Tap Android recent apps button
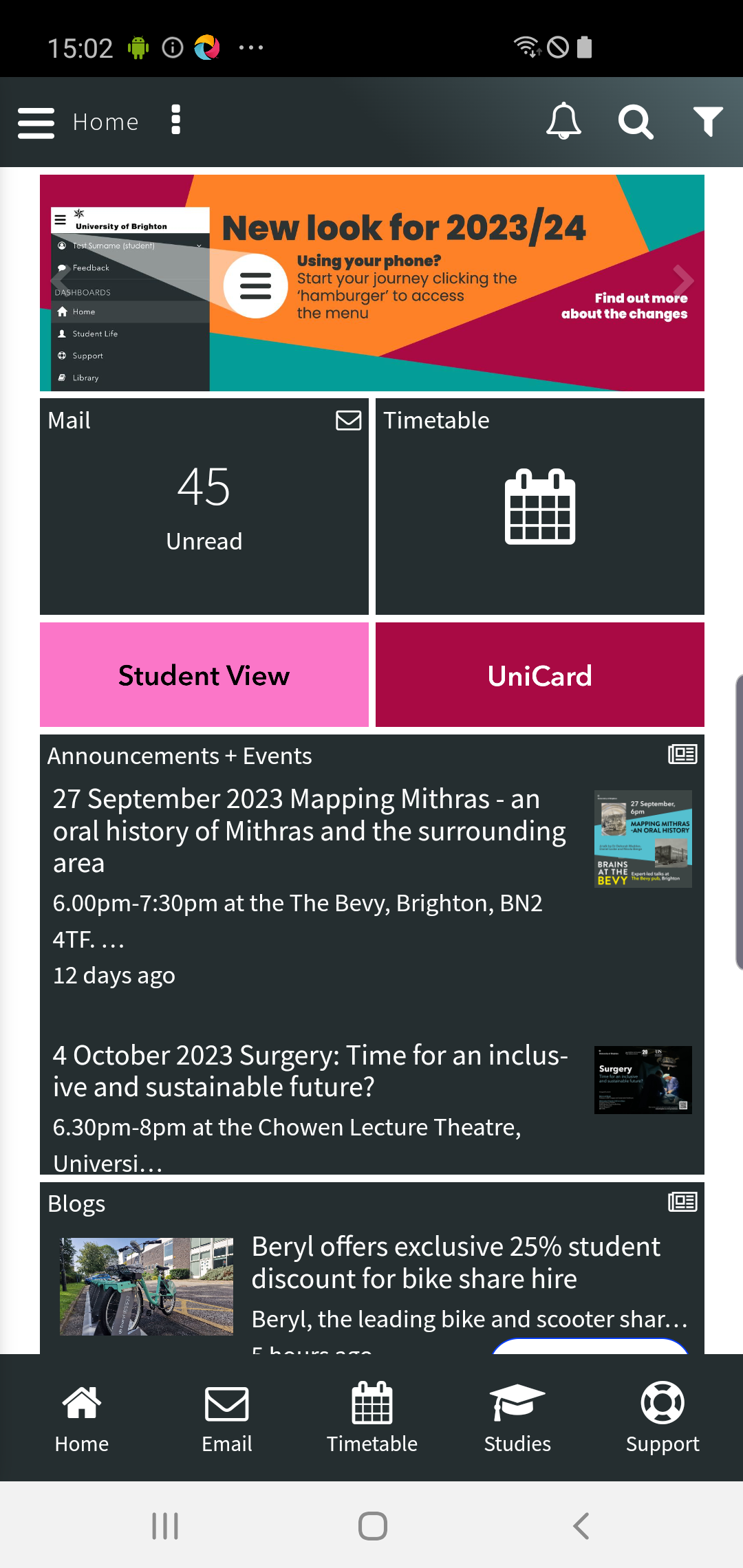Image resolution: width=743 pixels, height=1568 pixels. [x=165, y=1526]
